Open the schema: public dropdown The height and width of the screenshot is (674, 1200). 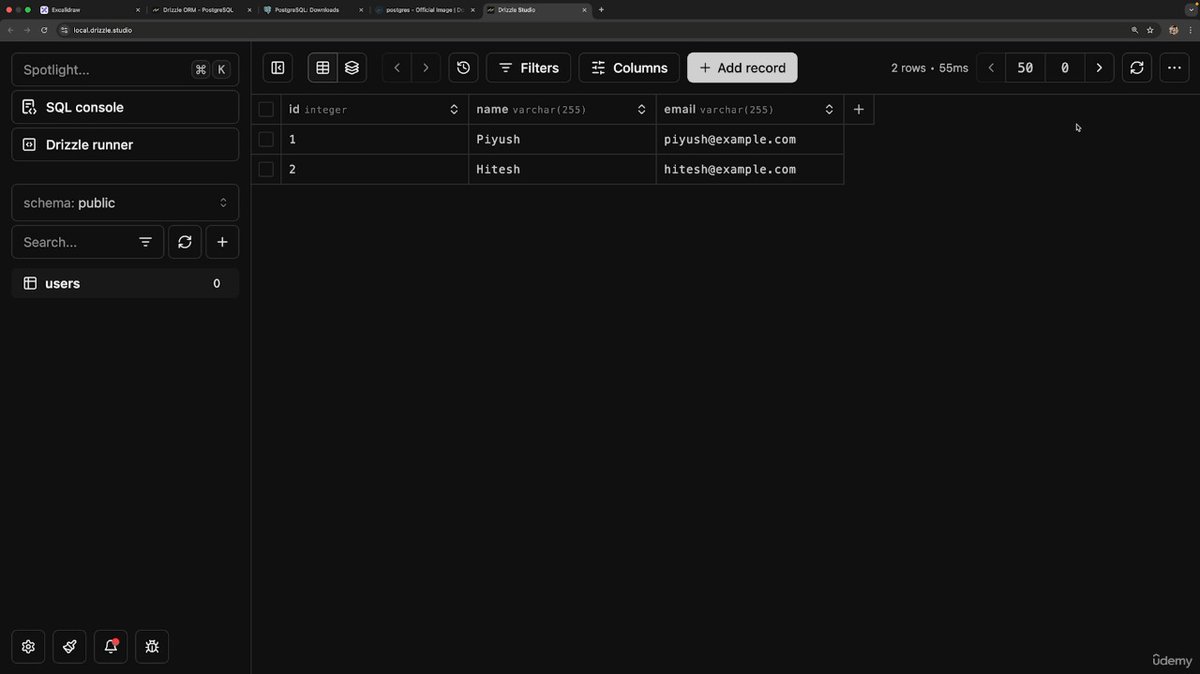(x=125, y=202)
